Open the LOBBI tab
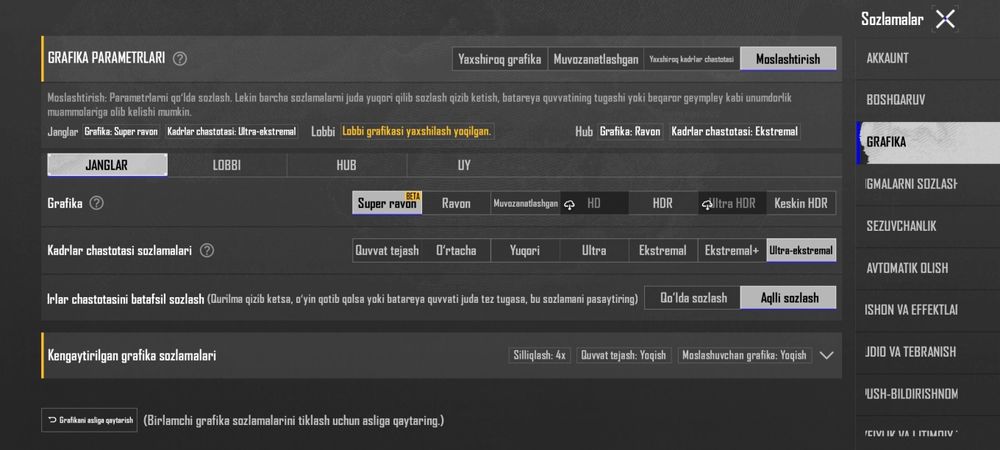The width and height of the screenshot is (1000, 450). tap(227, 165)
